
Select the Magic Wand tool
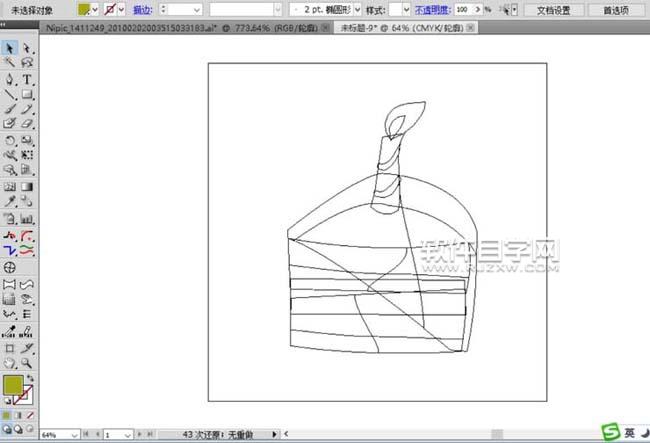point(9,63)
